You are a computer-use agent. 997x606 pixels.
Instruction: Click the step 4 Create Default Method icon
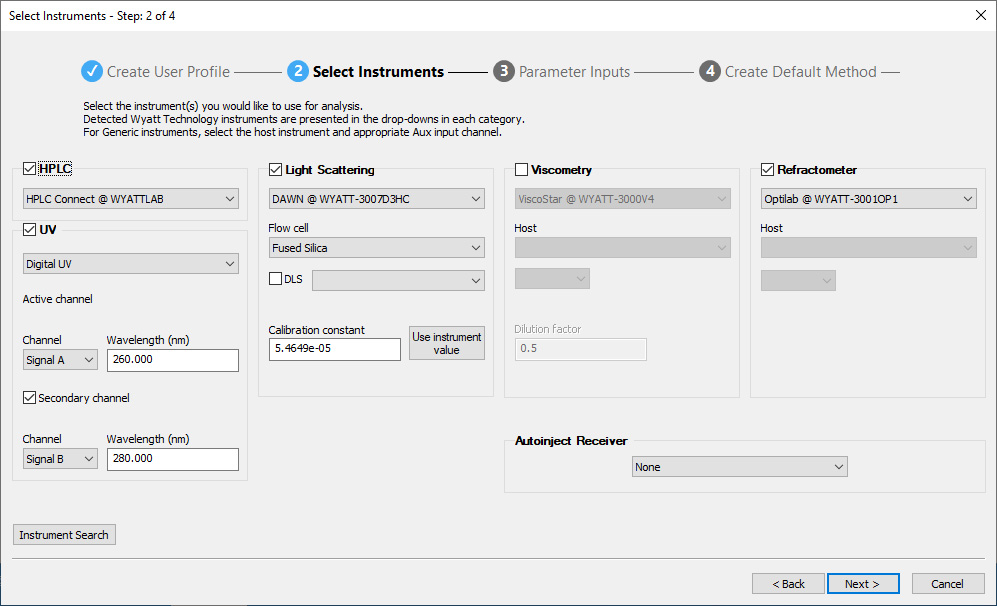709,72
